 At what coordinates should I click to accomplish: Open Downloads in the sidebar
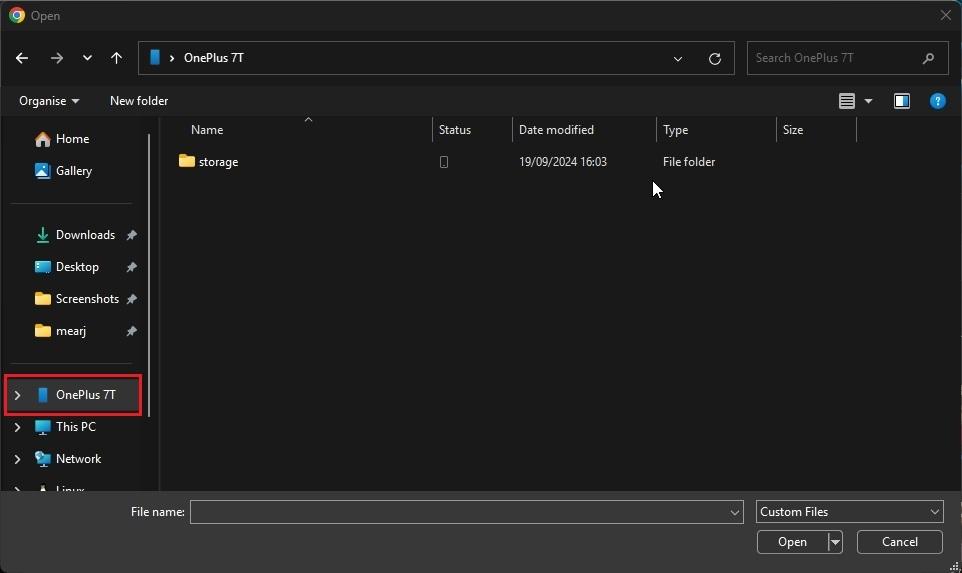tap(85, 234)
